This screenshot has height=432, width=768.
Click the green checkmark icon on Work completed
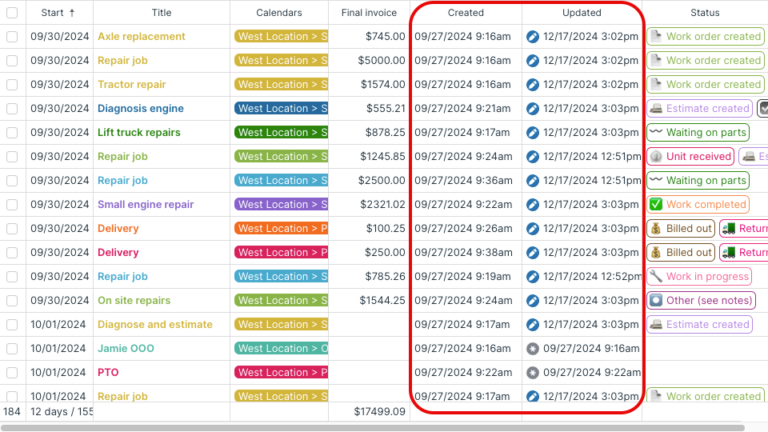[x=655, y=204]
